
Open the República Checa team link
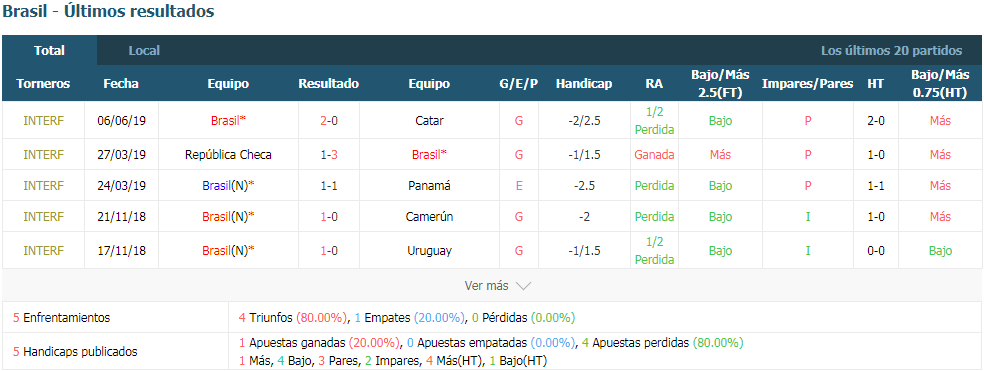228,154
